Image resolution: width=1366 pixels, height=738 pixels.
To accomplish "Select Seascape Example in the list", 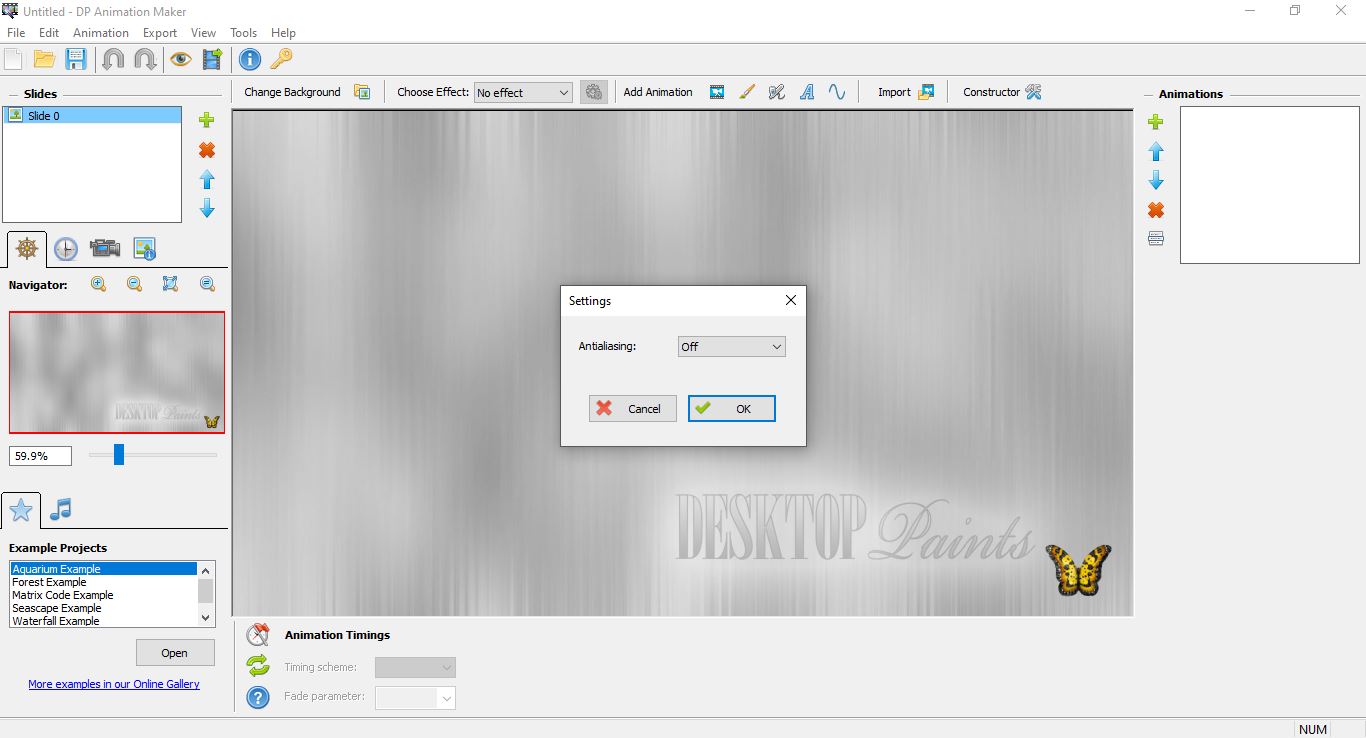I will (x=104, y=608).
